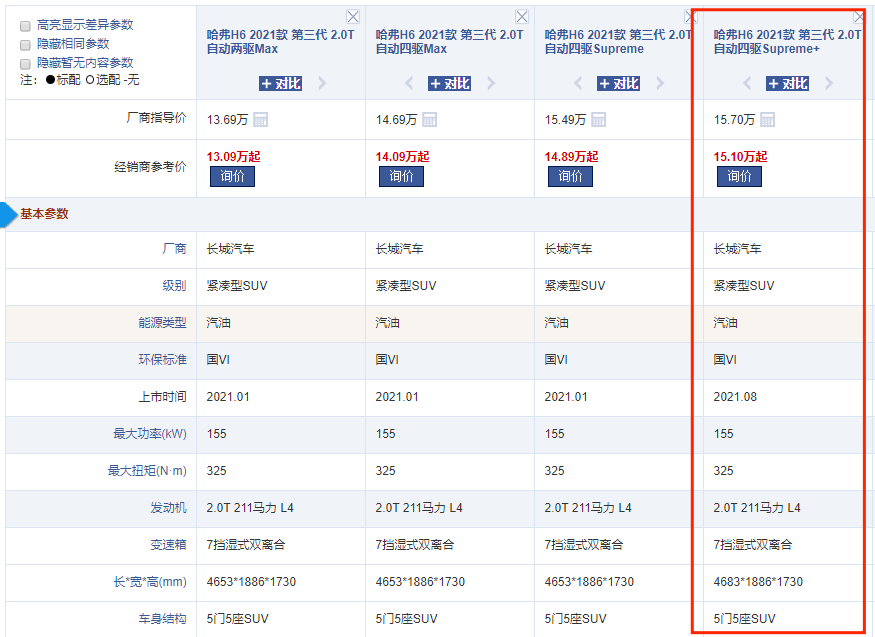Move 自动四驱Supreme+ column right with arrow
This screenshot has height=637, width=875.
829,84
